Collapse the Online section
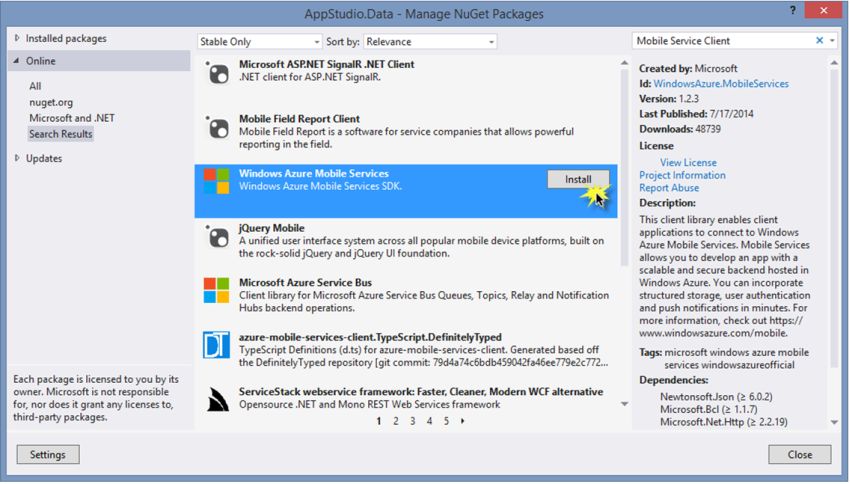The image size is (850, 484). (x=16, y=61)
